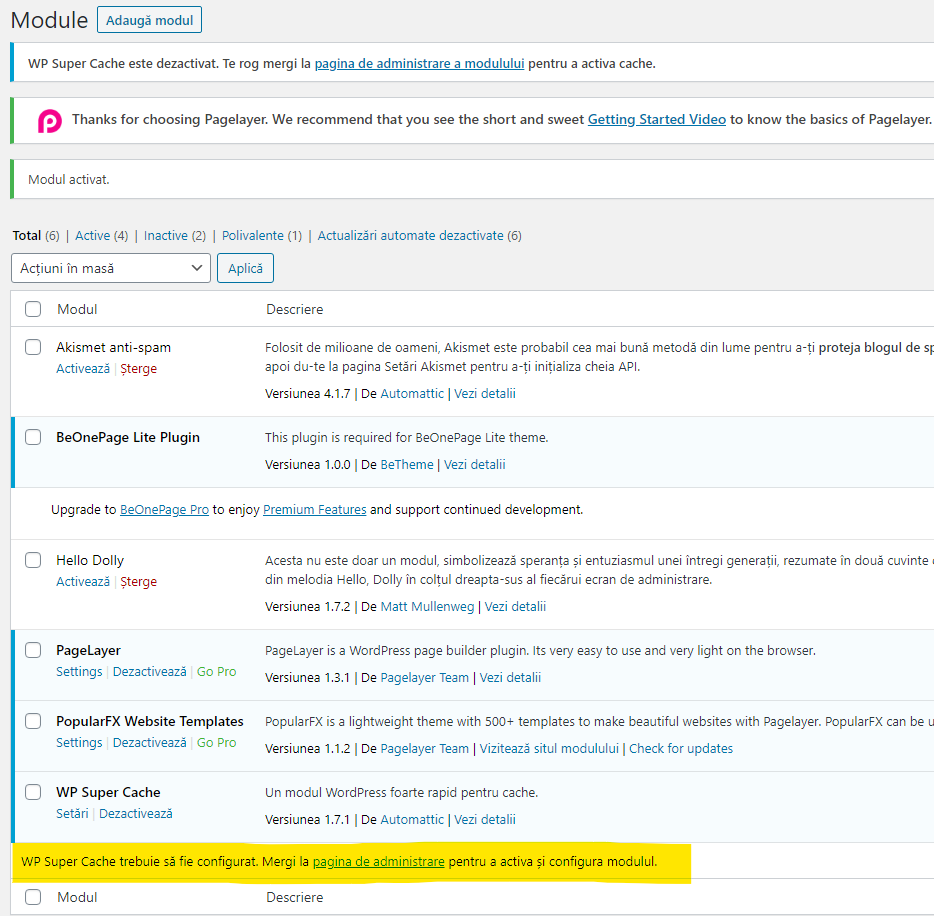View Akismet details via Vezi detalii
The height and width of the screenshot is (916, 934).
[485, 394]
